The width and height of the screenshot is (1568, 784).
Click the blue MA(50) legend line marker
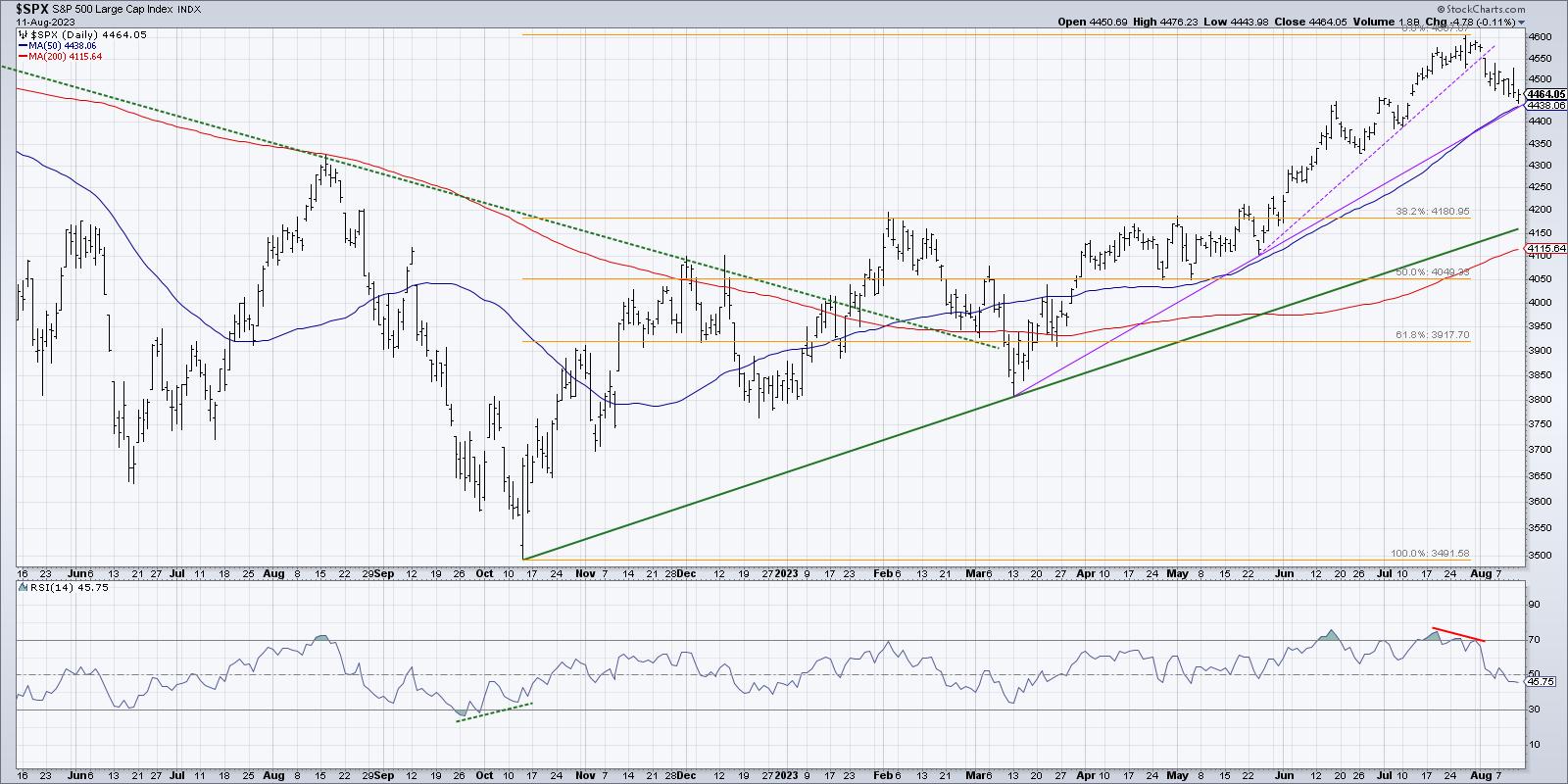click(x=23, y=45)
